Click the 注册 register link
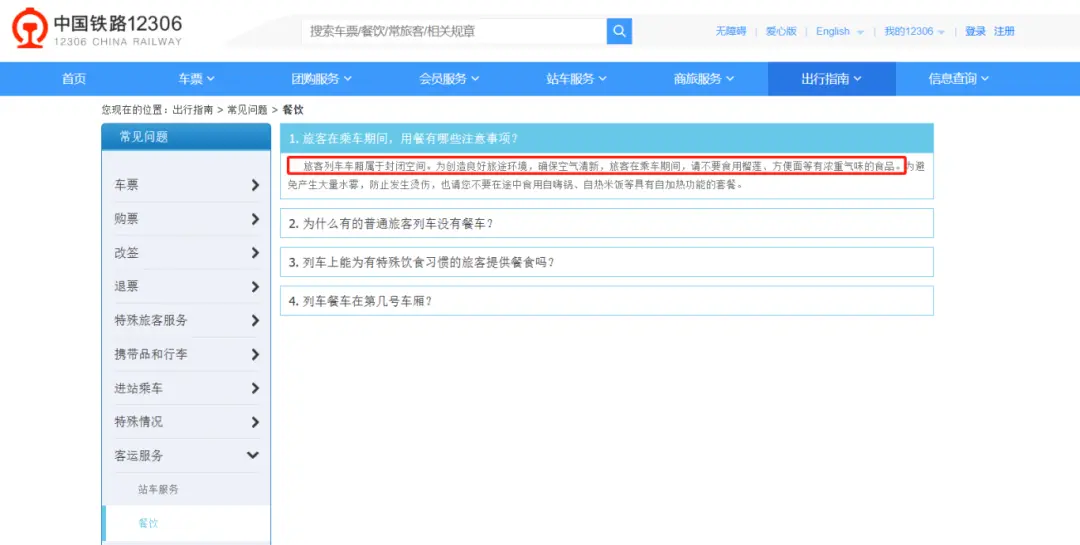The width and height of the screenshot is (1080, 545). [1004, 32]
